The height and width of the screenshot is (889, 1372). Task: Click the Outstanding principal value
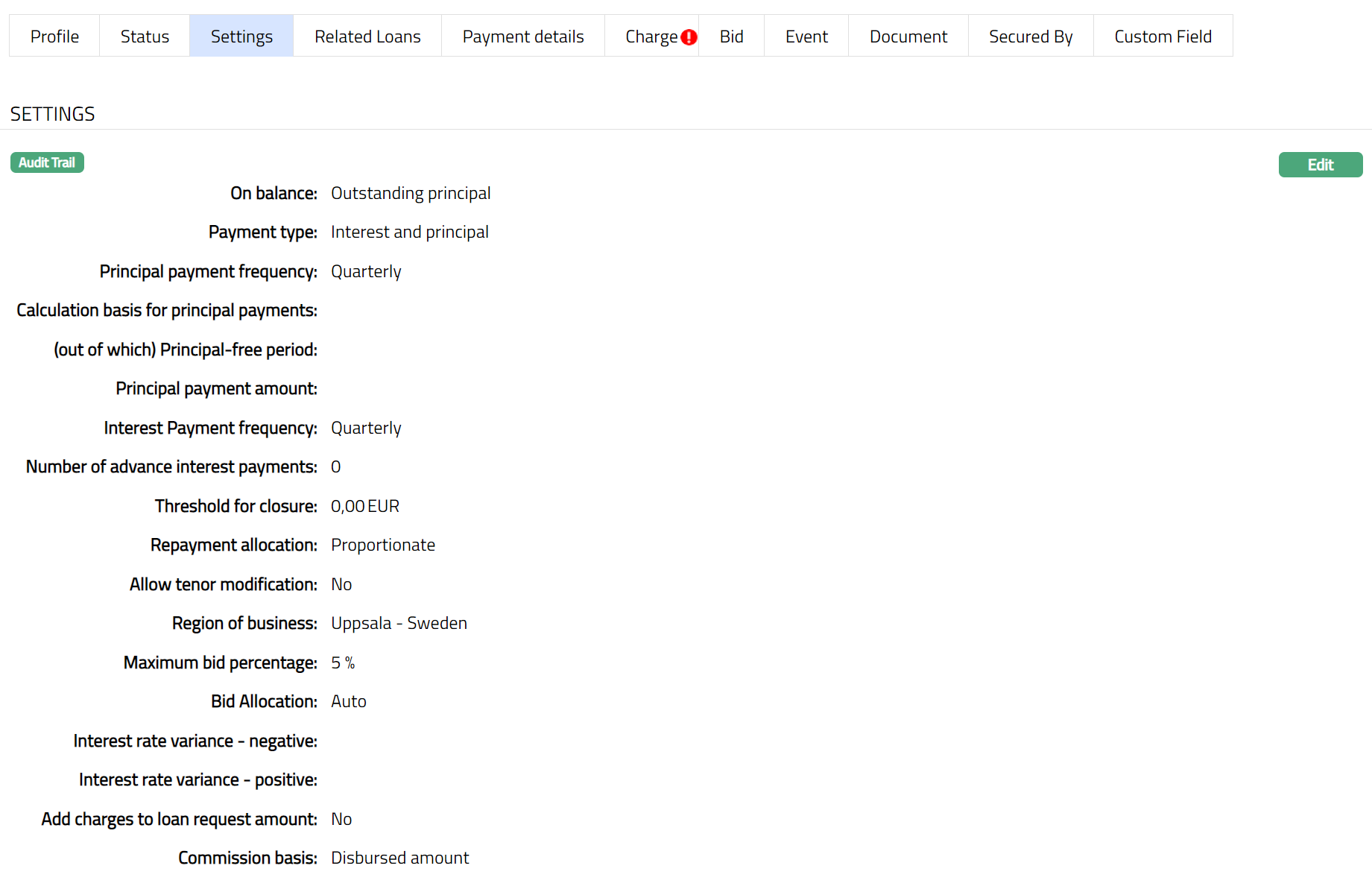(x=411, y=193)
